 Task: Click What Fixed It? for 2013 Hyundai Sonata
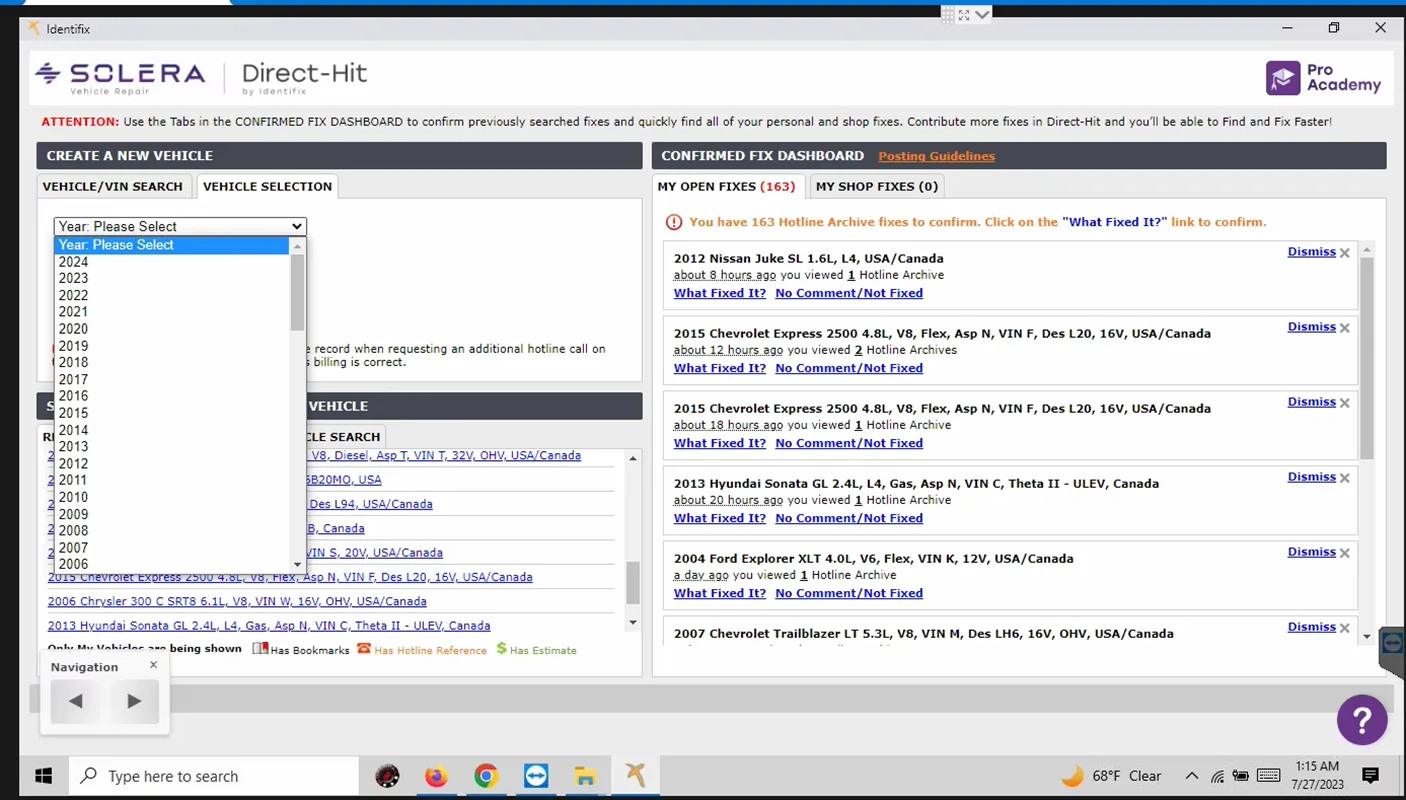(719, 518)
